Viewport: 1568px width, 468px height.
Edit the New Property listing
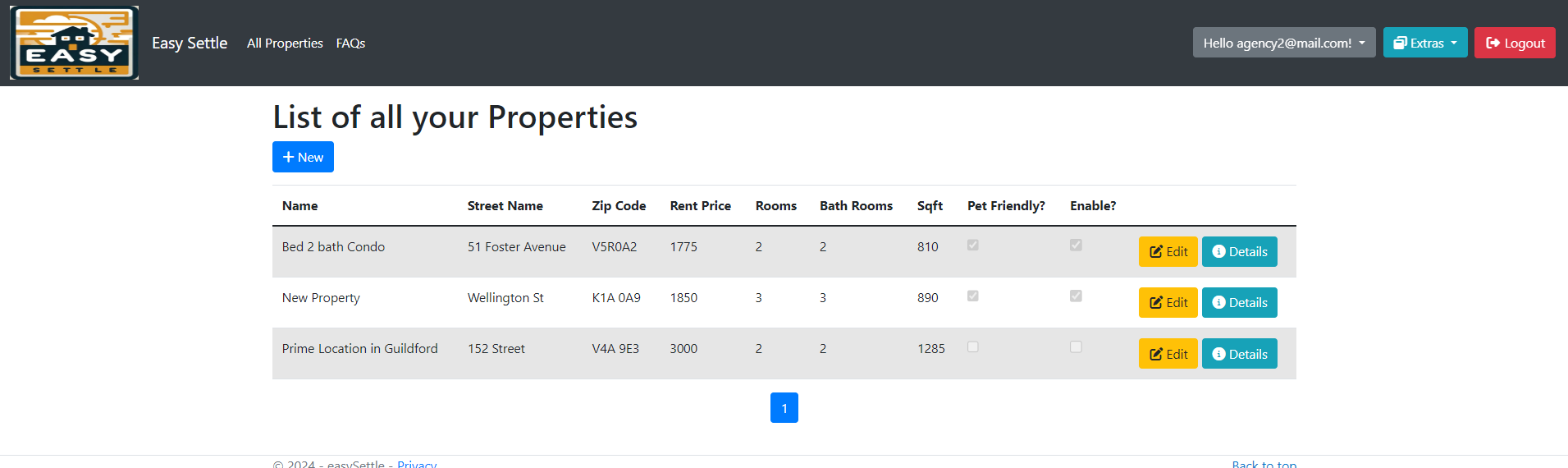coord(1168,303)
